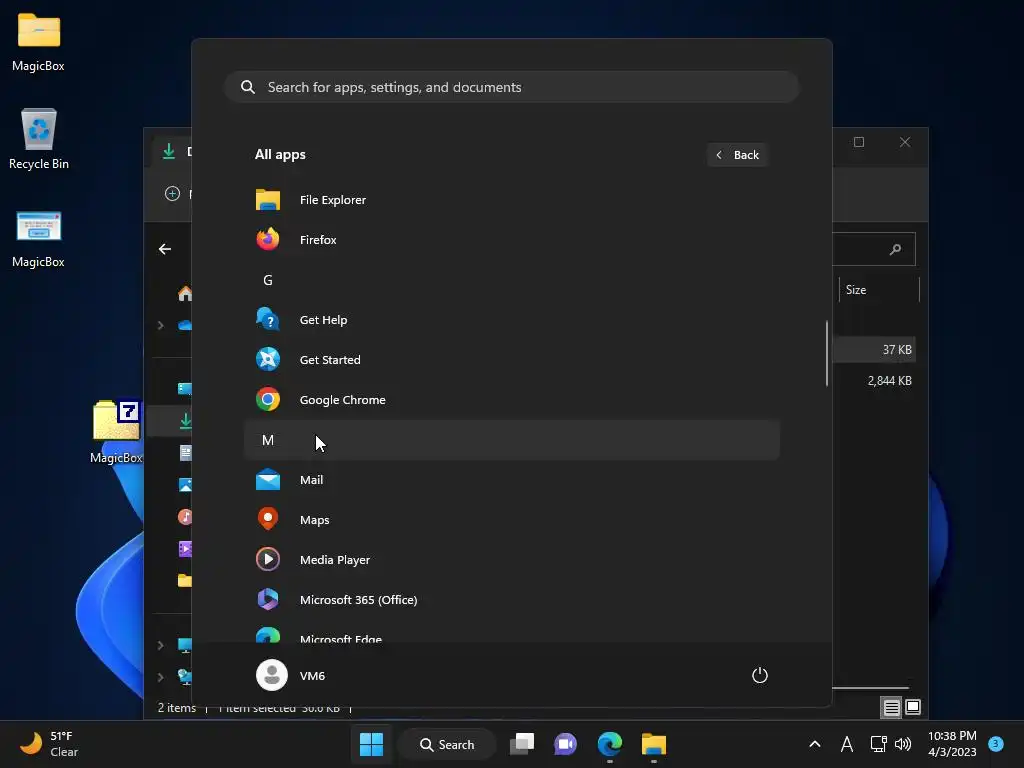Screen dimensions: 1024x768
Task: Open File Explorer from the taskbar
Action: point(654,744)
